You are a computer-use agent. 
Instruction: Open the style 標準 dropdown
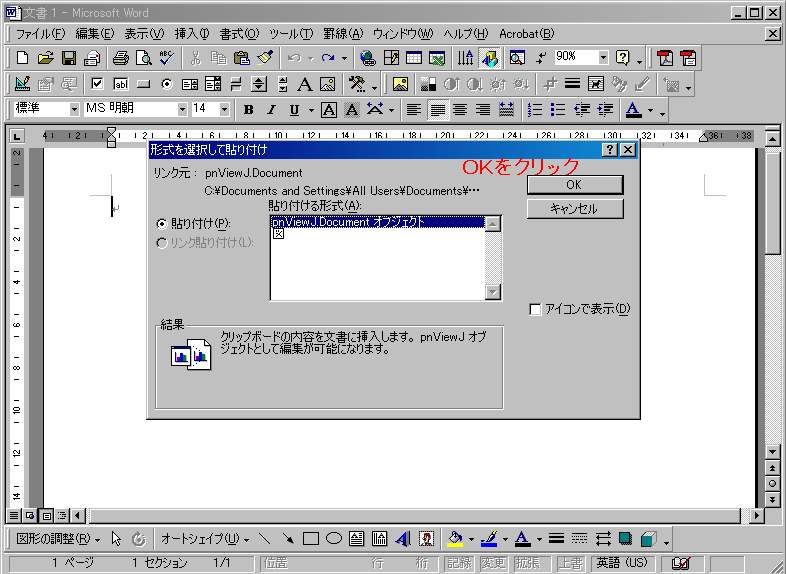click(x=74, y=110)
